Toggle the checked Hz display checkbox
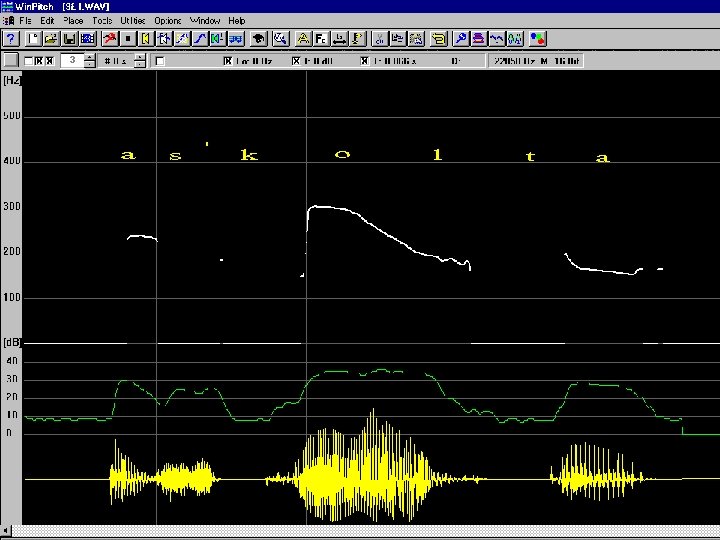Viewport: 720px width, 540px height. (x=228, y=61)
